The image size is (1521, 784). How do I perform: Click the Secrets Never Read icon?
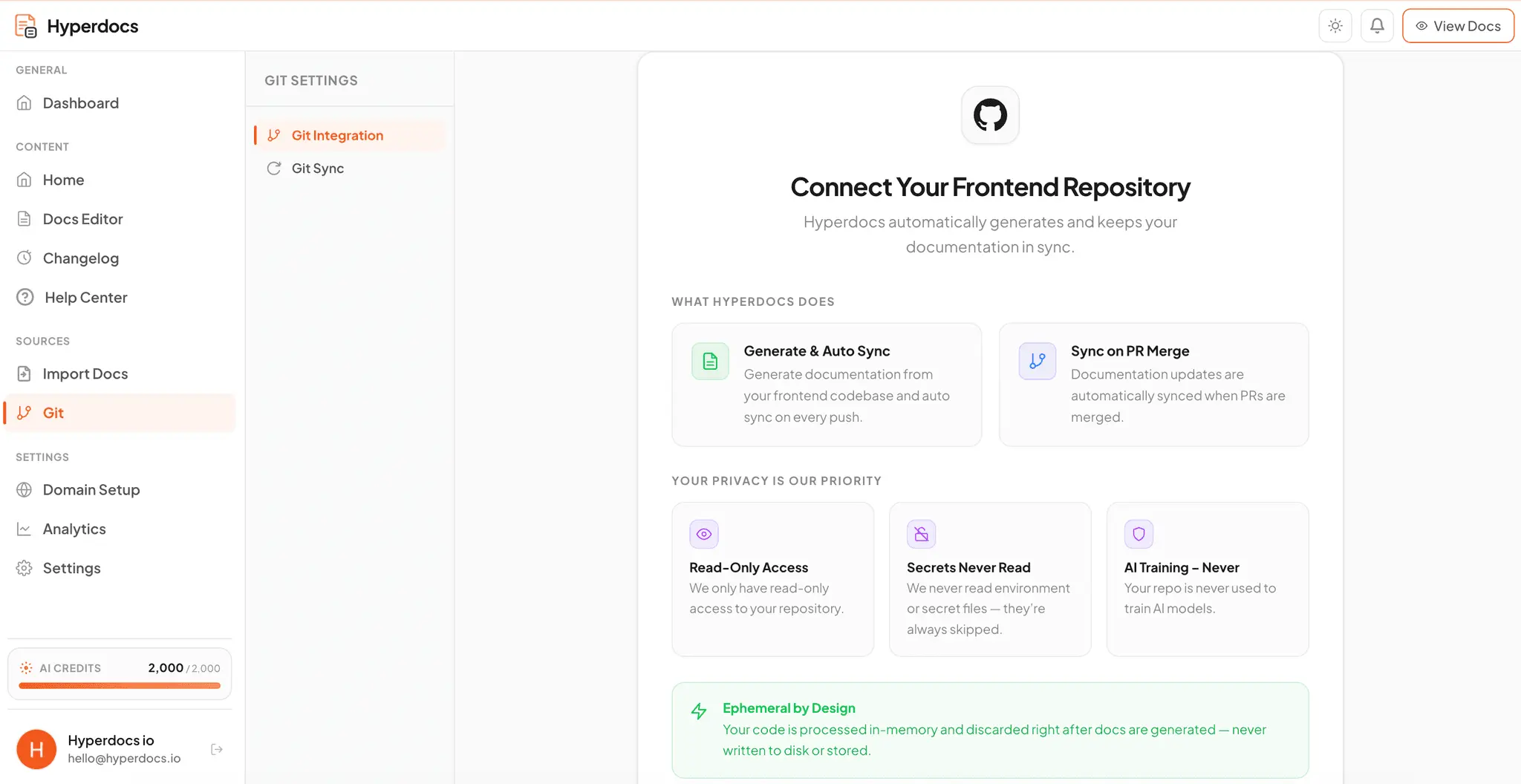point(922,534)
